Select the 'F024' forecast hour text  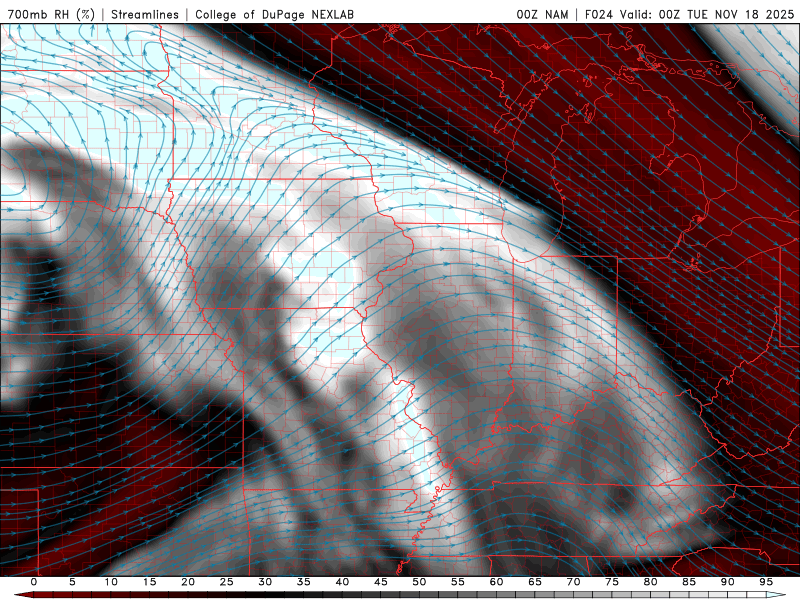click(599, 14)
